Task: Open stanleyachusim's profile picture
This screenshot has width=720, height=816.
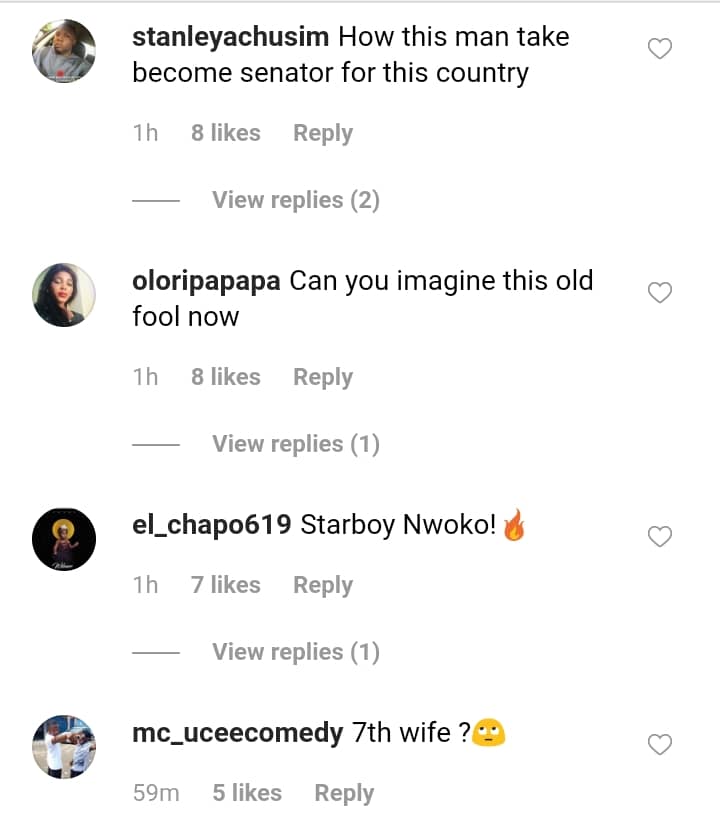Action: tap(64, 51)
